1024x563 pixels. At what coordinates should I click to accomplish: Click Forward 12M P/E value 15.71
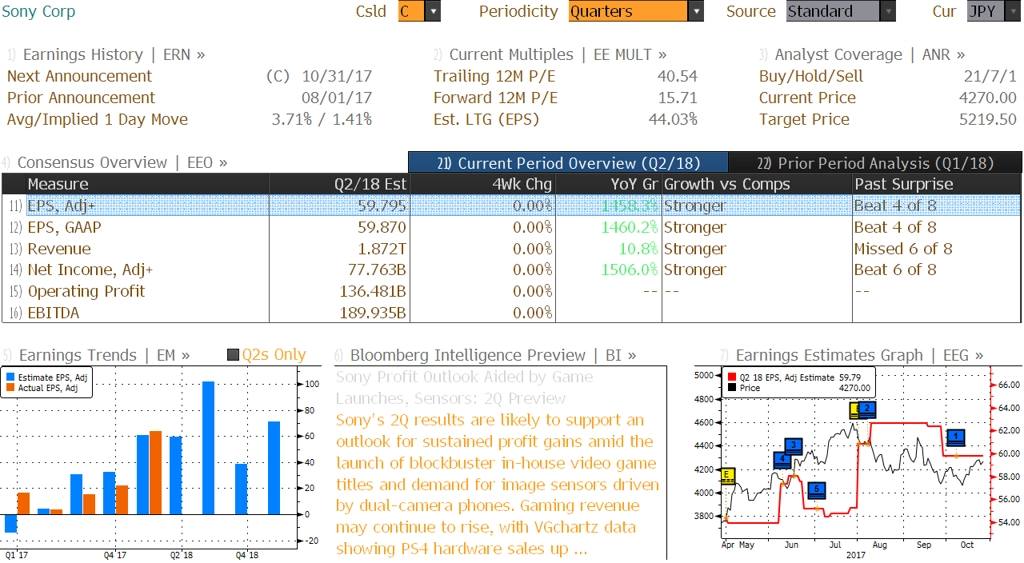click(x=677, y=98)
